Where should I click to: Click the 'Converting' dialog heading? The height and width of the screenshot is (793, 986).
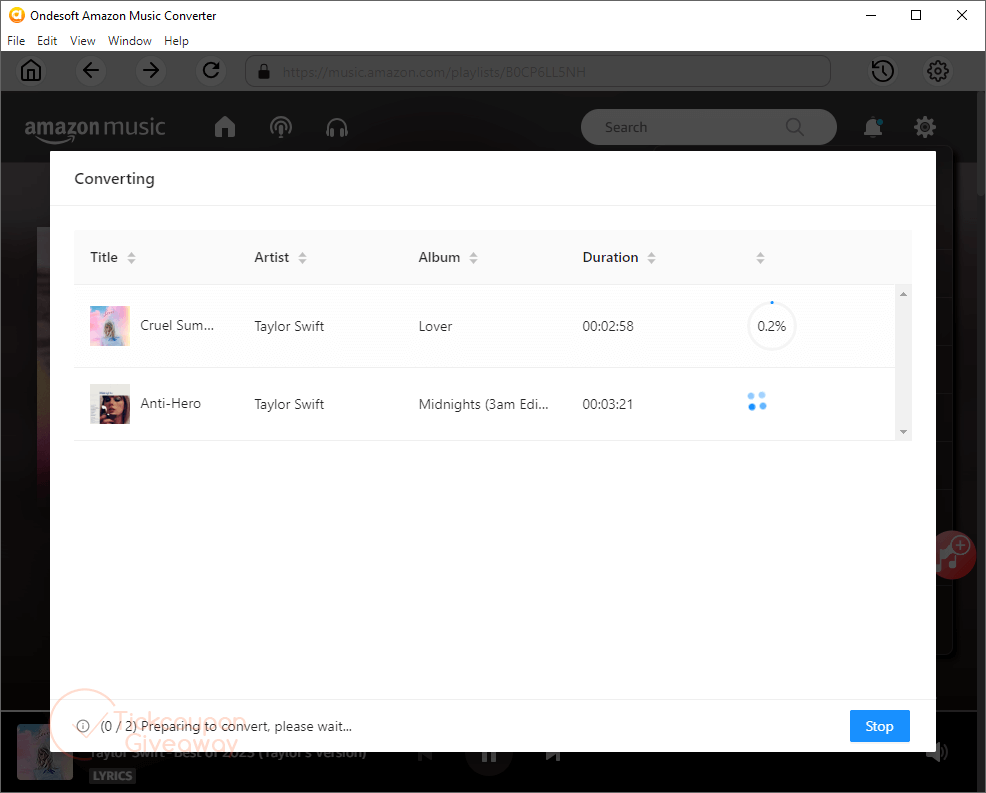point(114,179)
